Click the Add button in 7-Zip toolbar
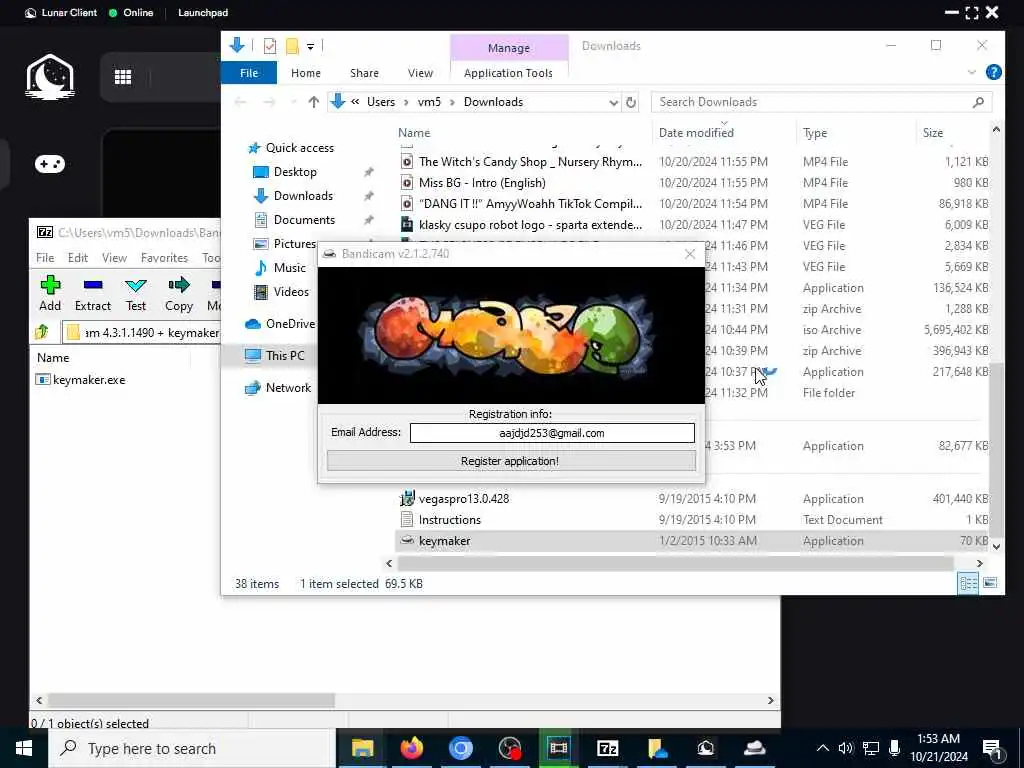Image resolution: width=1024 pixels, height=768 pixels. (50, 293)
